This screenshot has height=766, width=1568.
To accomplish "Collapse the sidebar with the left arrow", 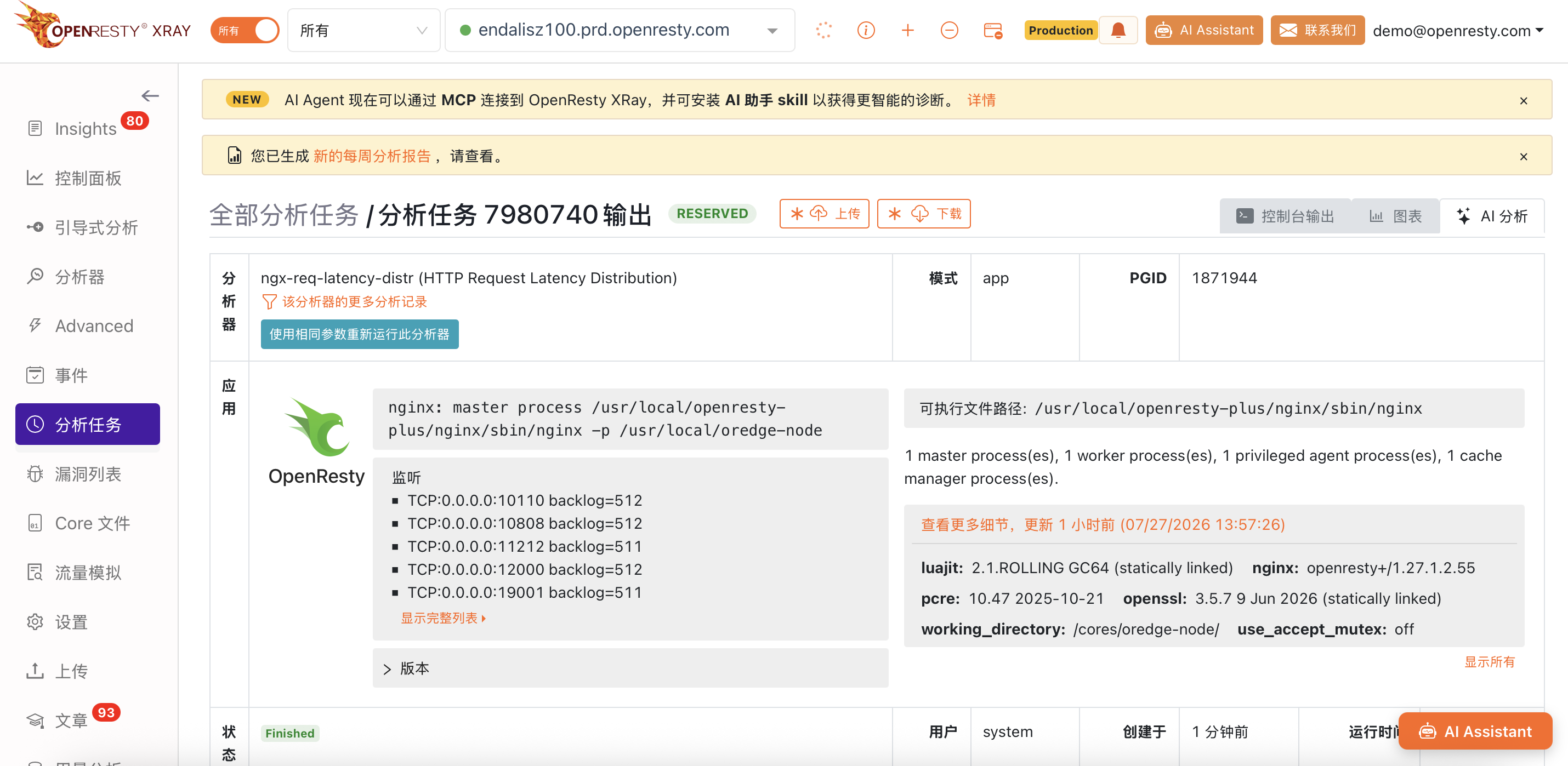I will [x=150, y=95].
